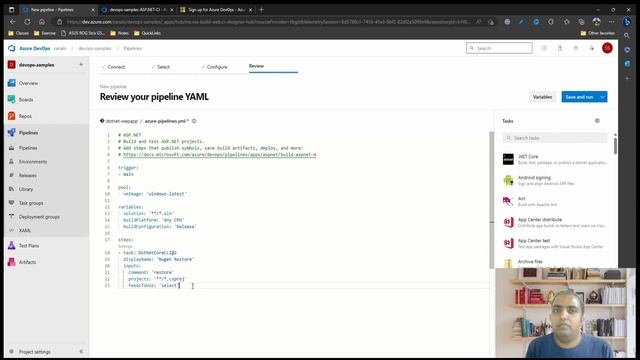
Task: Open browser settings ellipsis menu
Action: point(611,22)
